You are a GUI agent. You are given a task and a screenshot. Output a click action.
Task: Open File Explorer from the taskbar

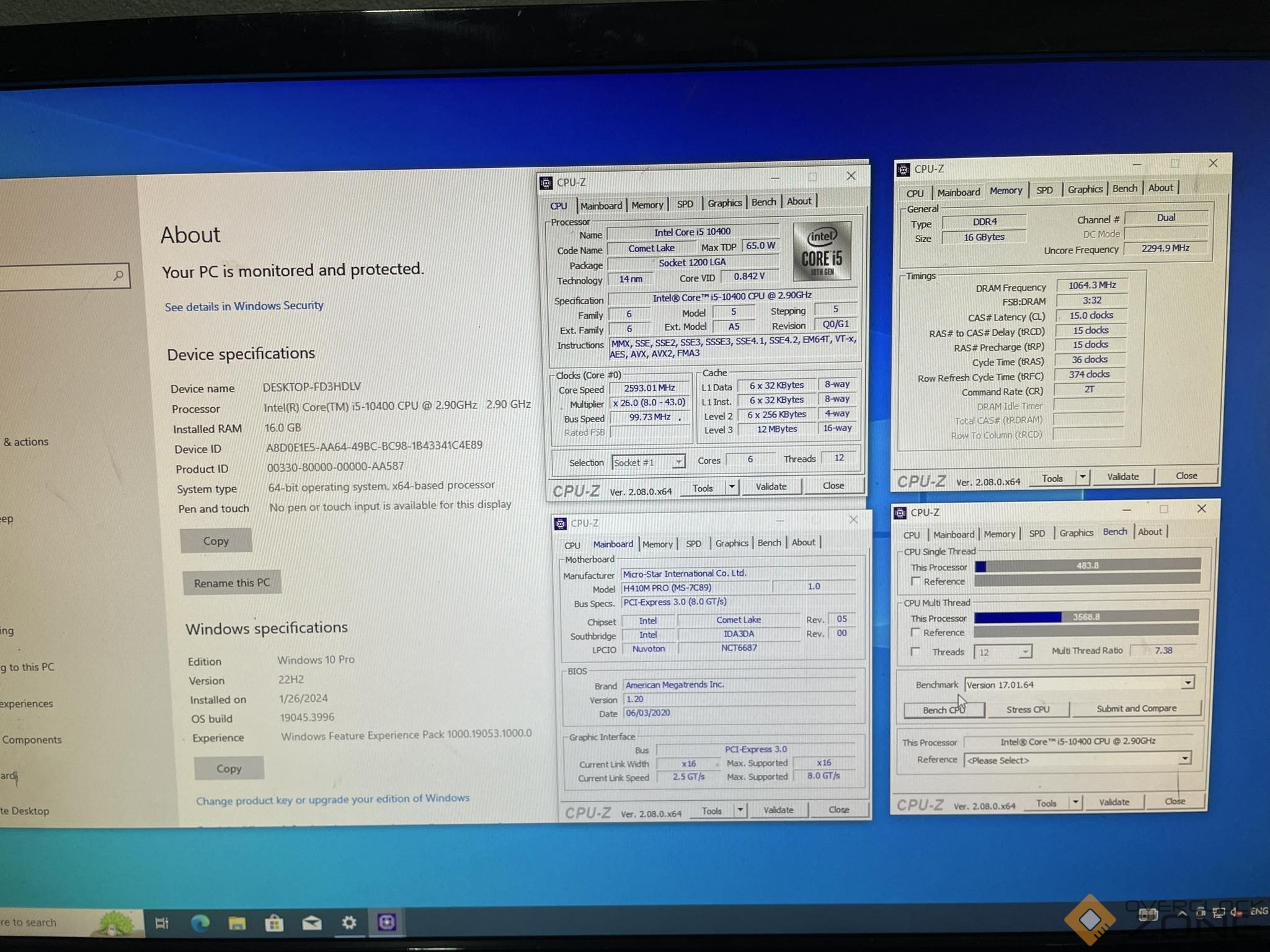237,923
